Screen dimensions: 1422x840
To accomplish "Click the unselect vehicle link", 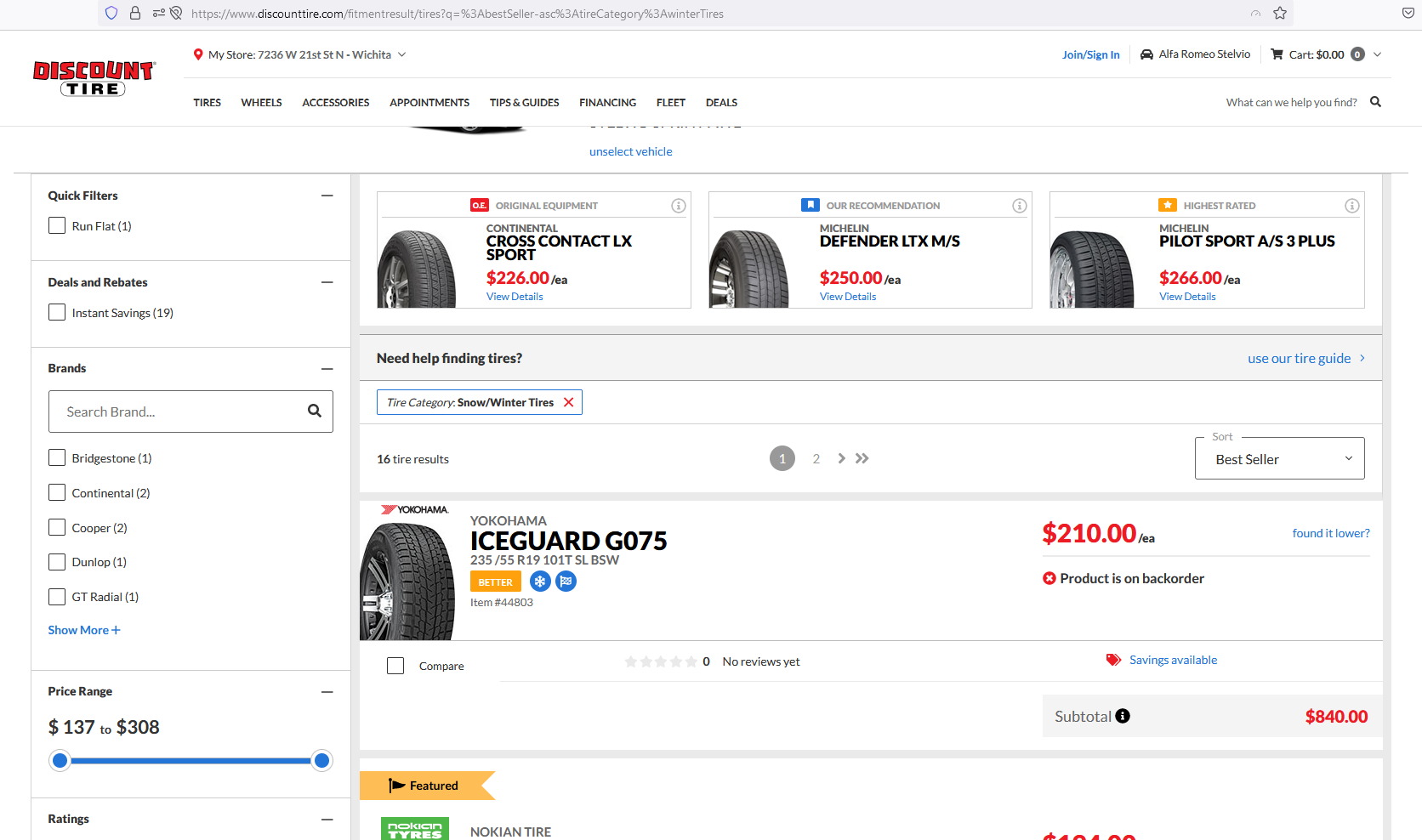I will (x=630, y=150).
